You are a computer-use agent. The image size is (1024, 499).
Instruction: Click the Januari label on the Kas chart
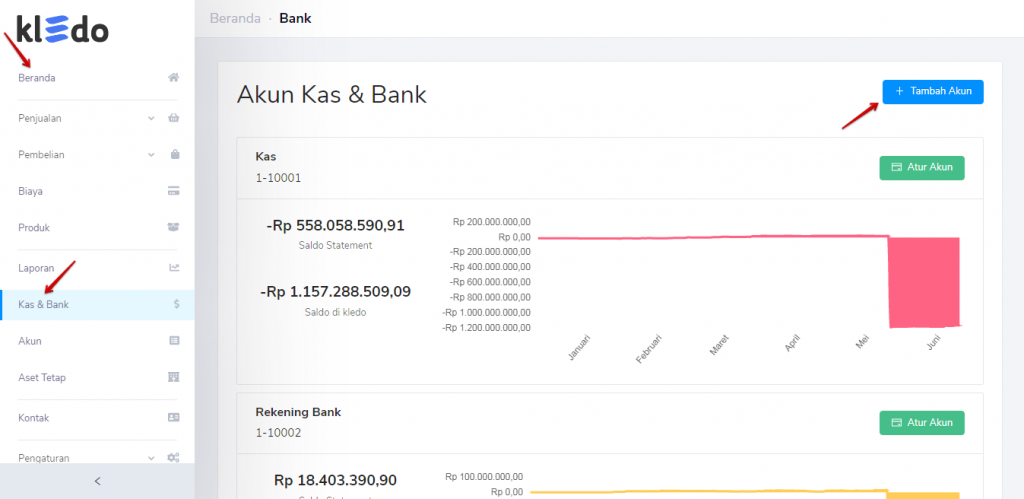click(x=579, y=347)
